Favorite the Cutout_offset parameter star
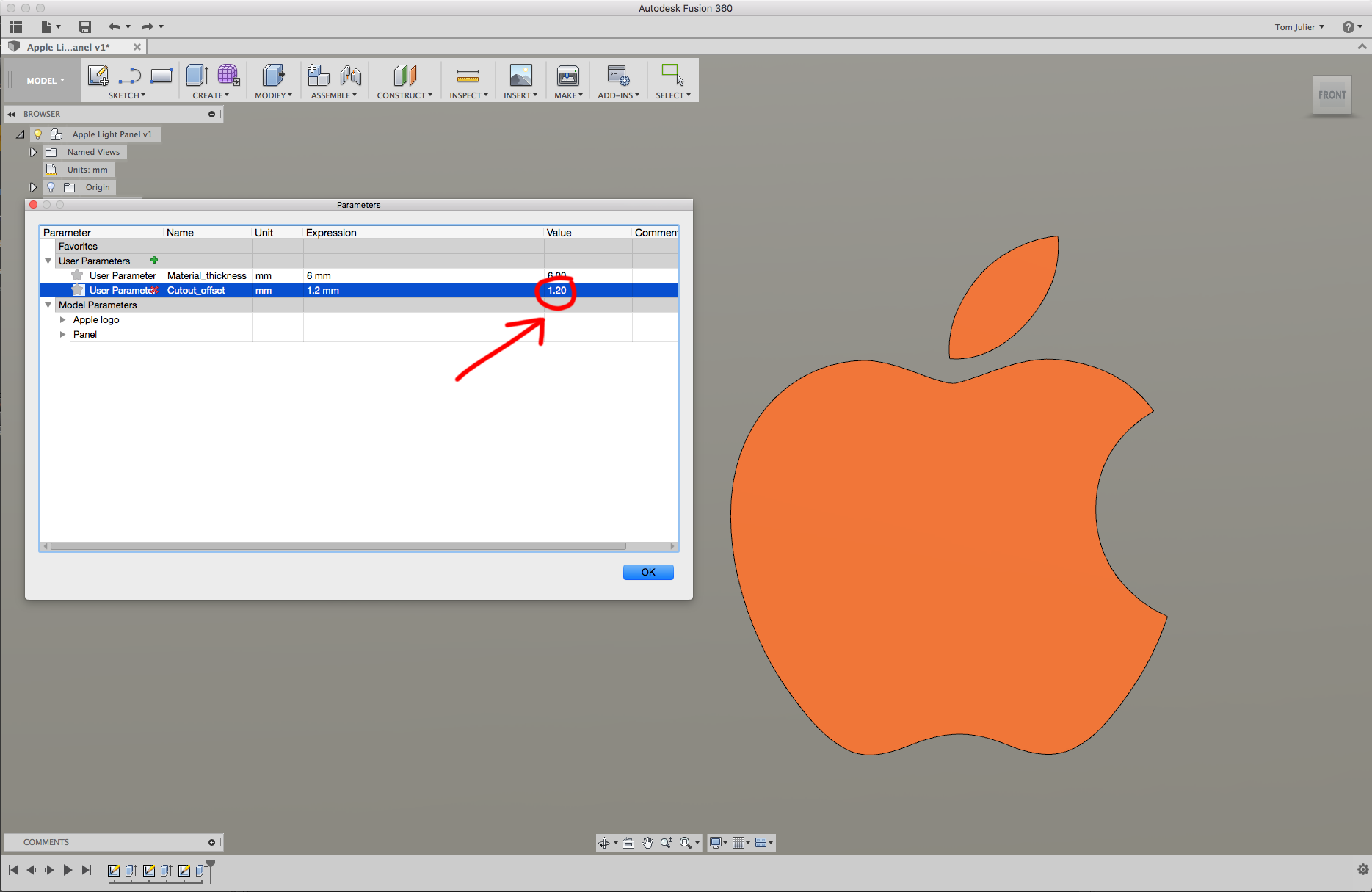 tap(77, 290)
